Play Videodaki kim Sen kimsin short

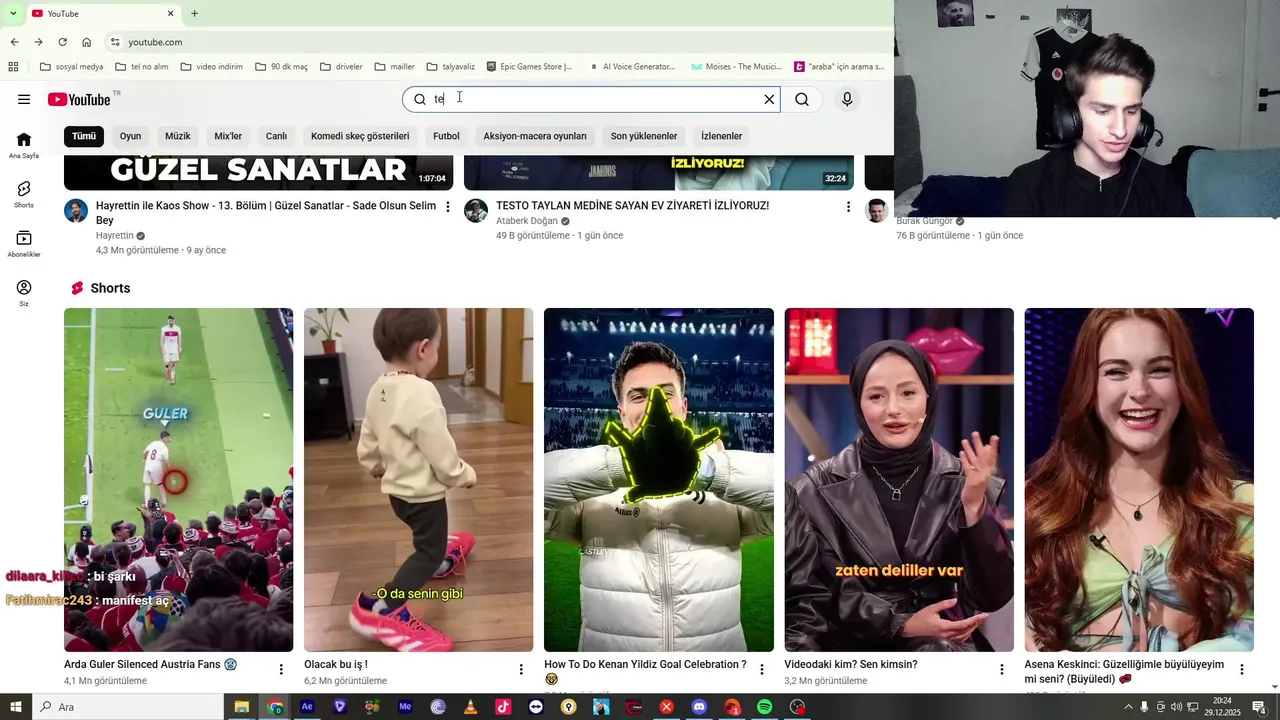(899, 480)
